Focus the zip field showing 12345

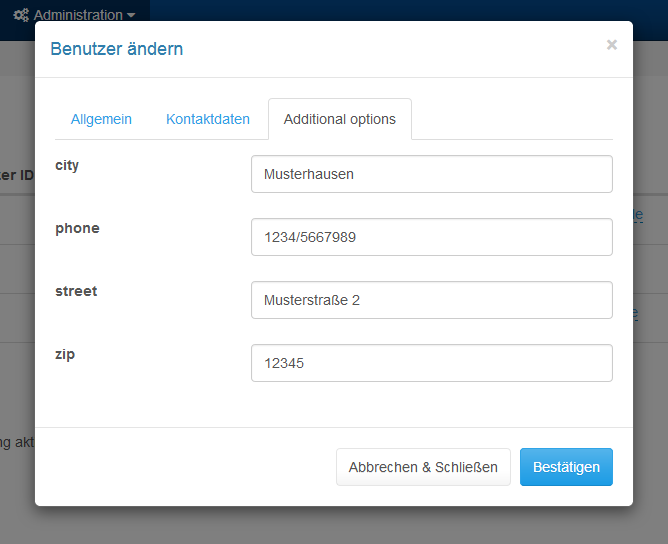[x=431, y=363]
